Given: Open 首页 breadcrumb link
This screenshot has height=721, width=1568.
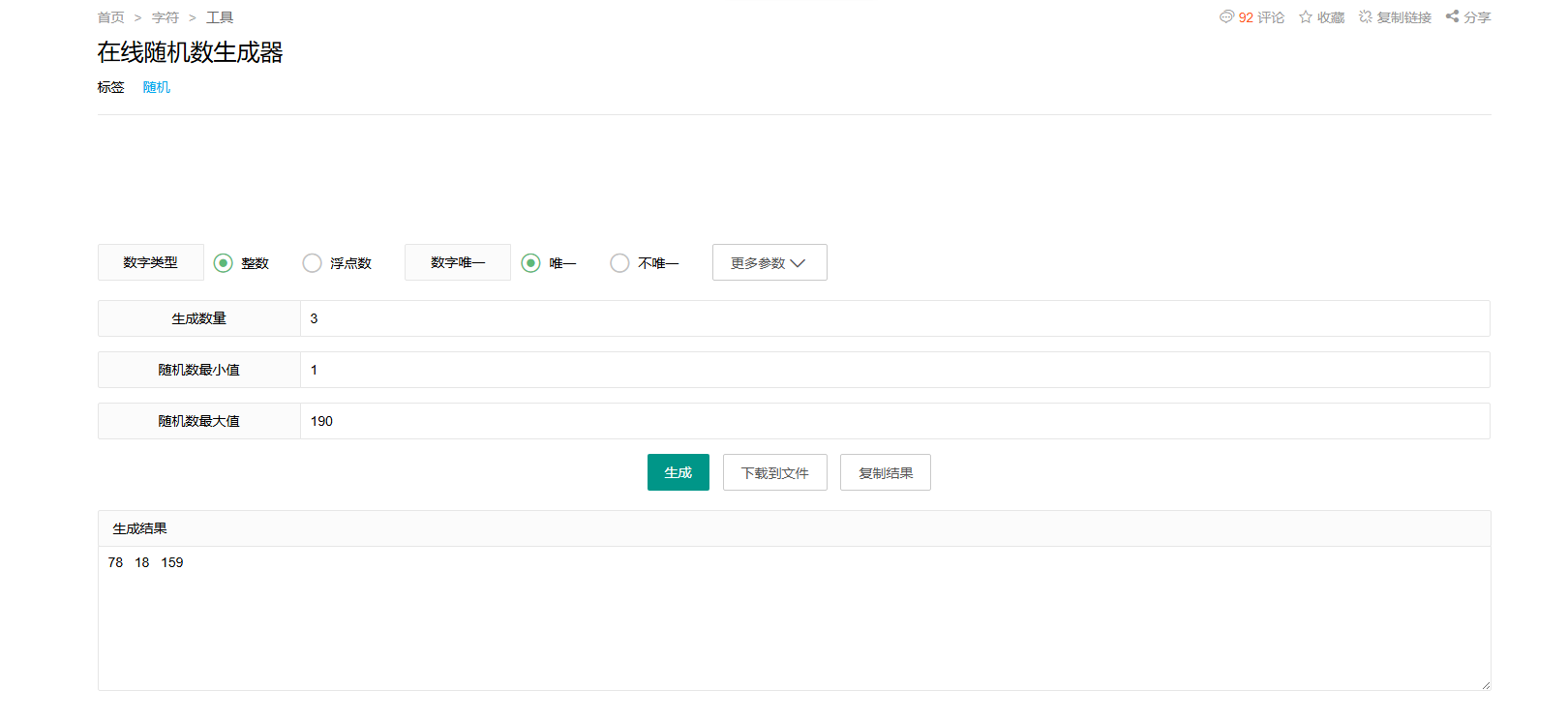Looking at the screenshot, I should tap(110, 17).
